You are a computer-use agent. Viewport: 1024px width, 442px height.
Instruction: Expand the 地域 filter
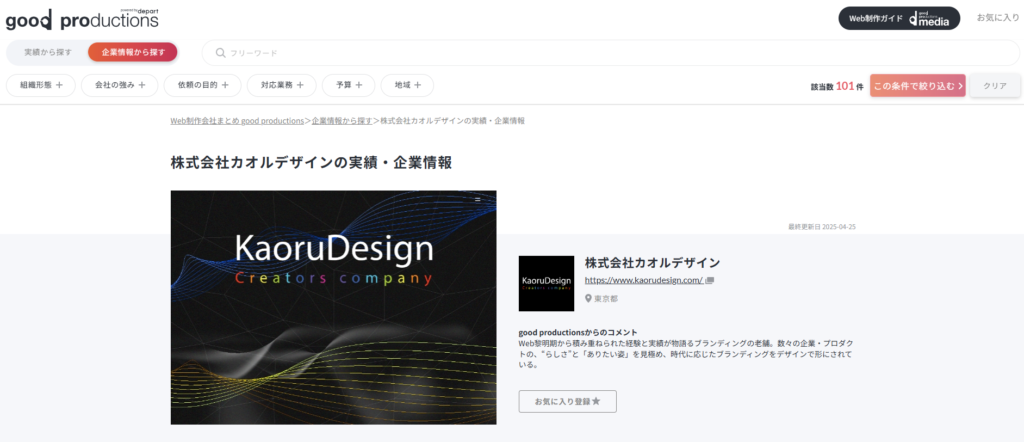(408, 85)
